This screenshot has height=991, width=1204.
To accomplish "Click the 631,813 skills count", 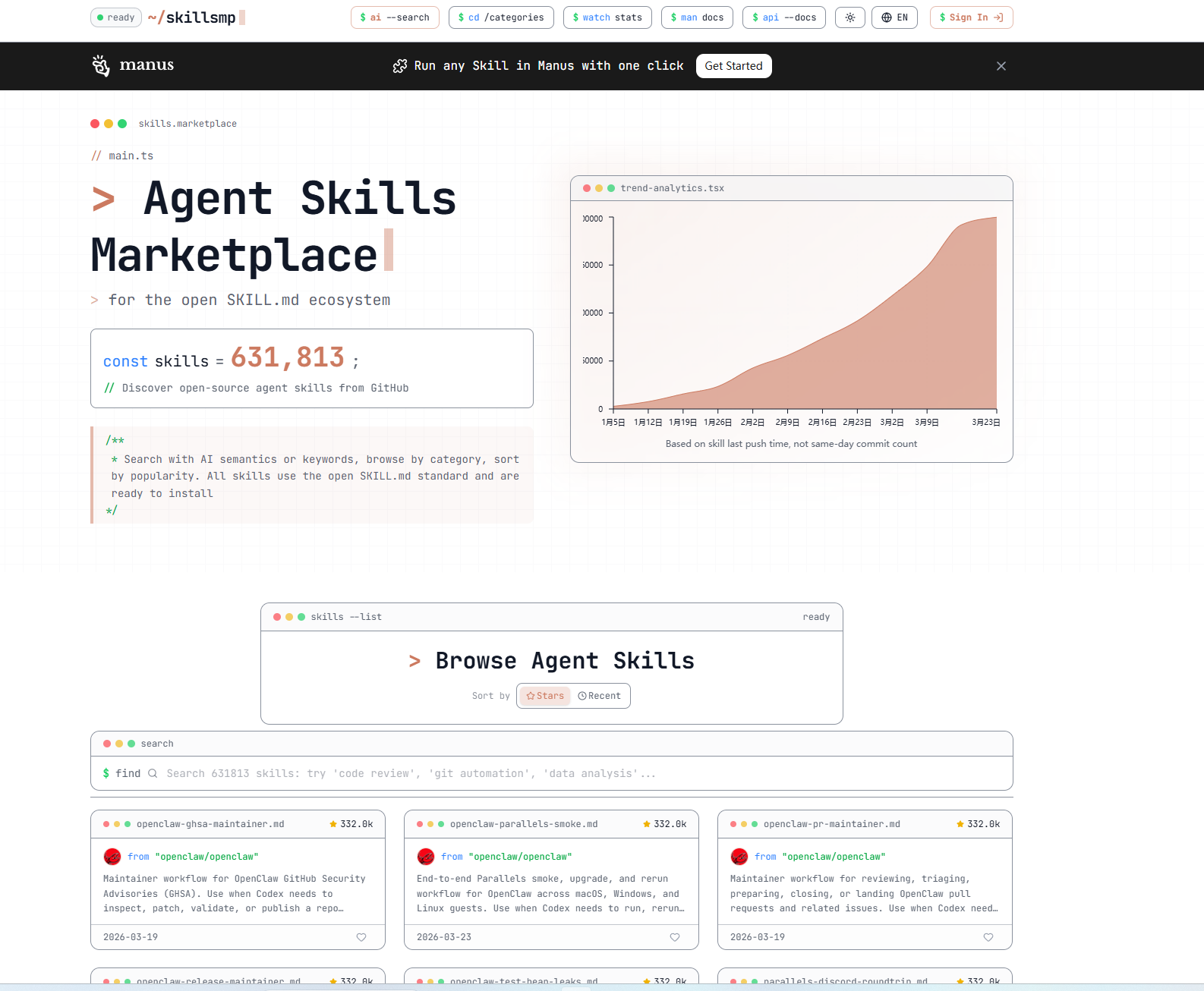I will 288,357.
